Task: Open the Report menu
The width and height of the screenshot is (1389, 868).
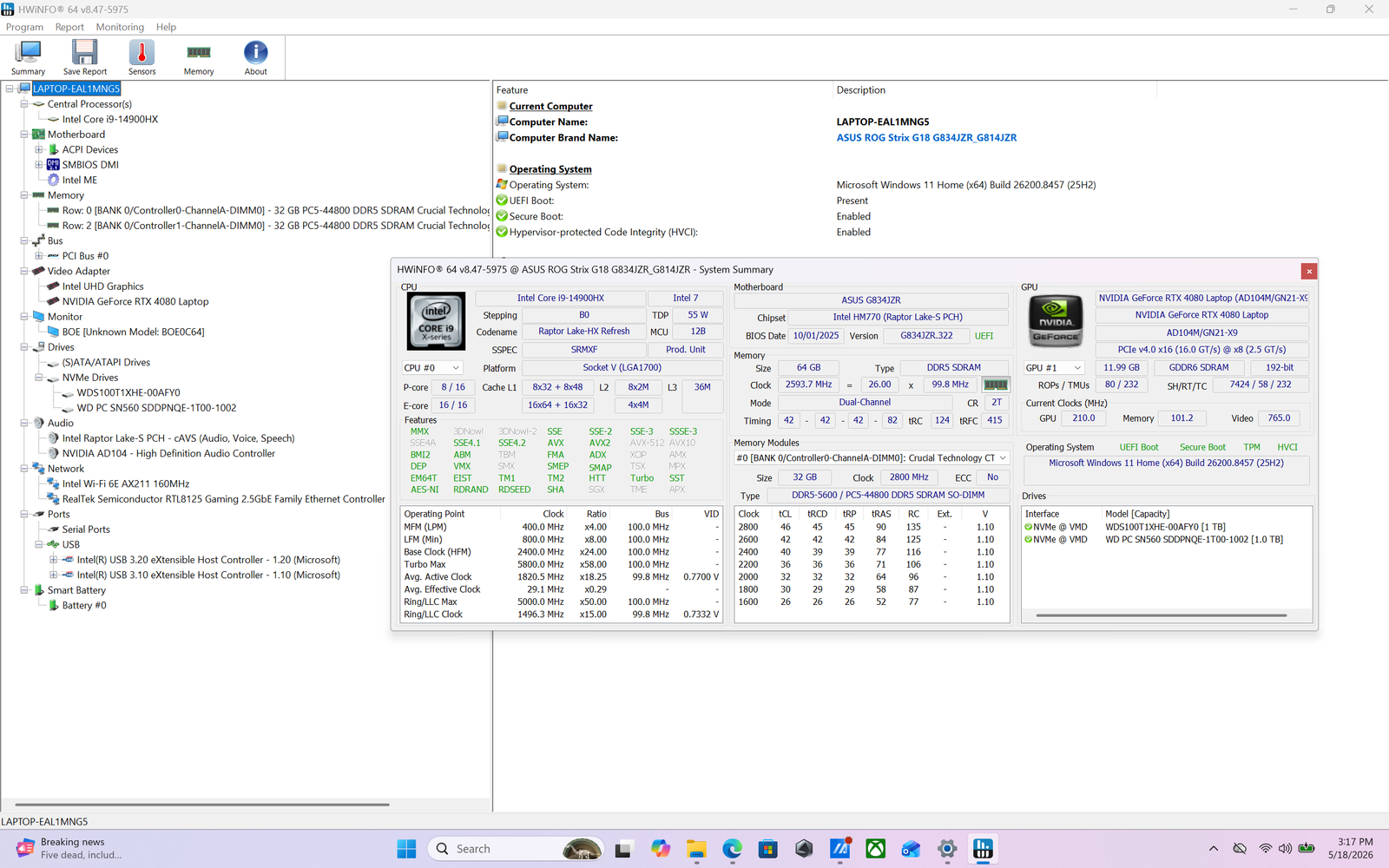Action: tap(69, 27)
